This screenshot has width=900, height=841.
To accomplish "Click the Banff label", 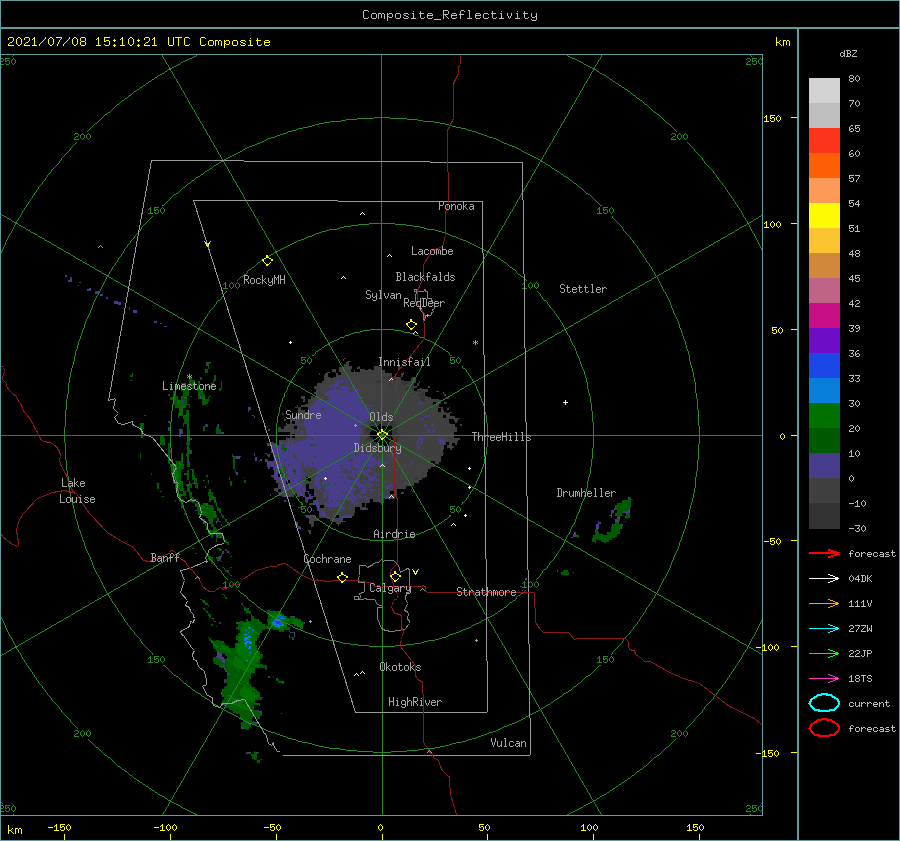I will pyautogui.click(x=165, y=557).
